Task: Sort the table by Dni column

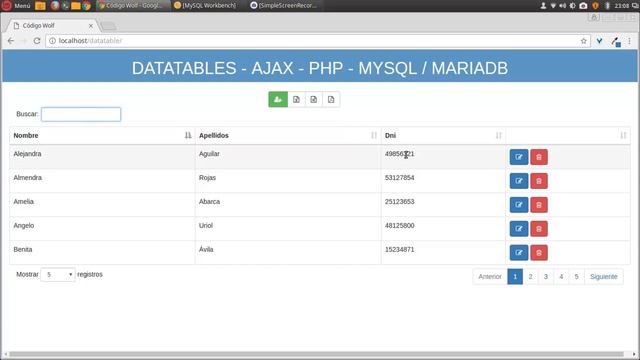Action: tap(443, 136)
